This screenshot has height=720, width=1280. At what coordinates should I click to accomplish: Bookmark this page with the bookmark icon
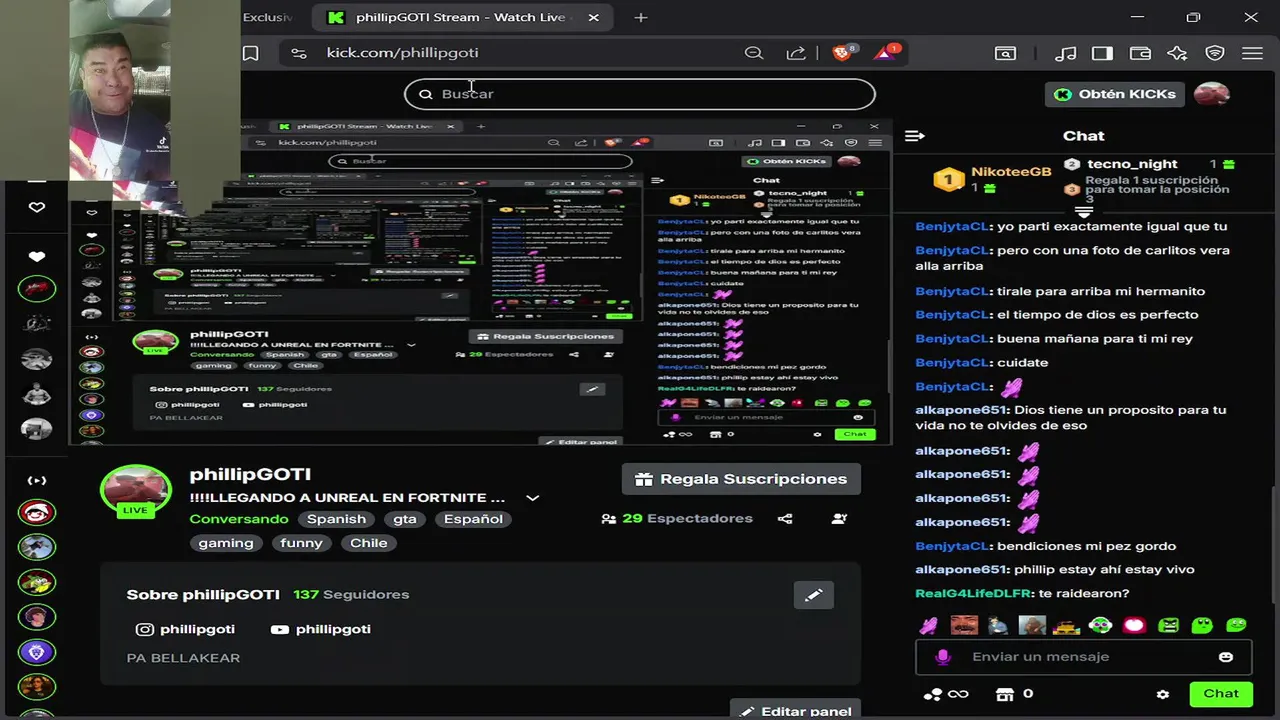[x=251, y=53]
